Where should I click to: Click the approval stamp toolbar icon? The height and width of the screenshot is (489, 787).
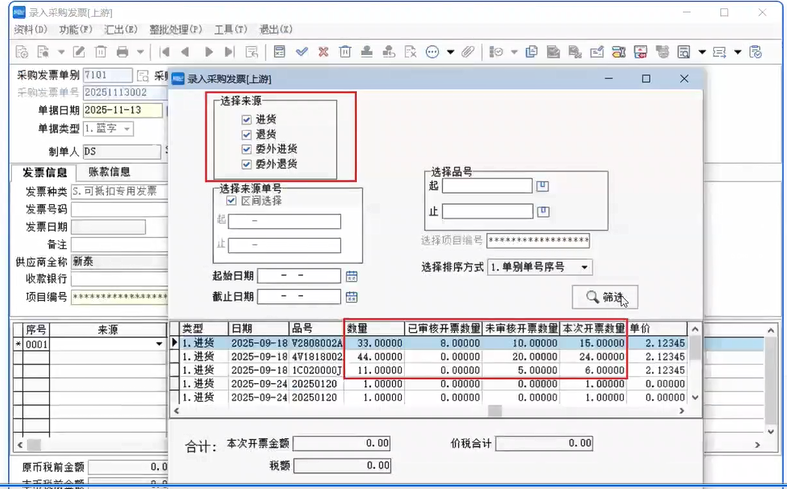367,52
